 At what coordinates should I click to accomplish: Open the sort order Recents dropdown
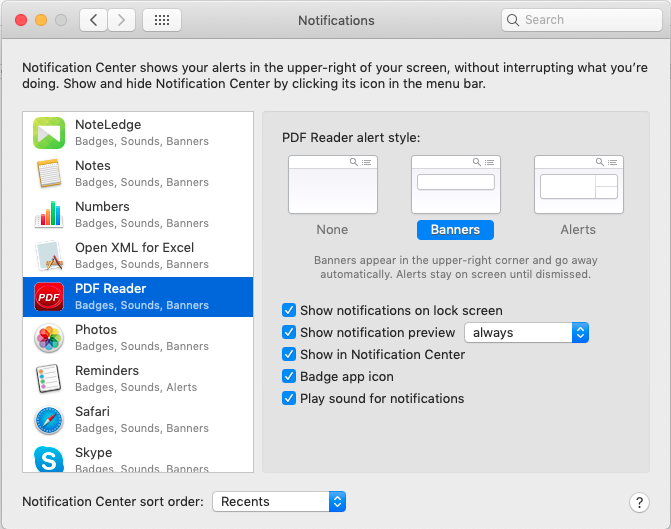(x=279, y=502)
